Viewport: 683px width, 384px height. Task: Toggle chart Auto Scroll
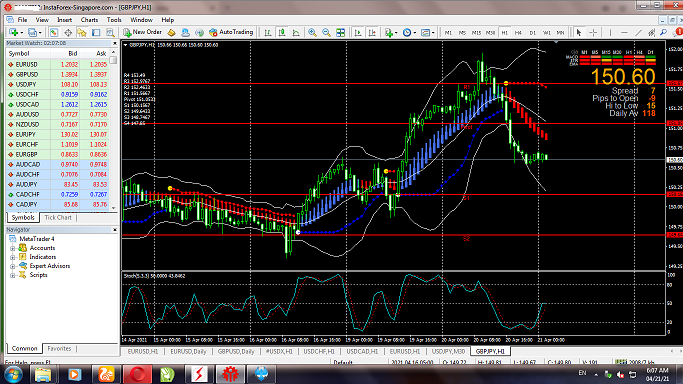click(x=358, y=33)
